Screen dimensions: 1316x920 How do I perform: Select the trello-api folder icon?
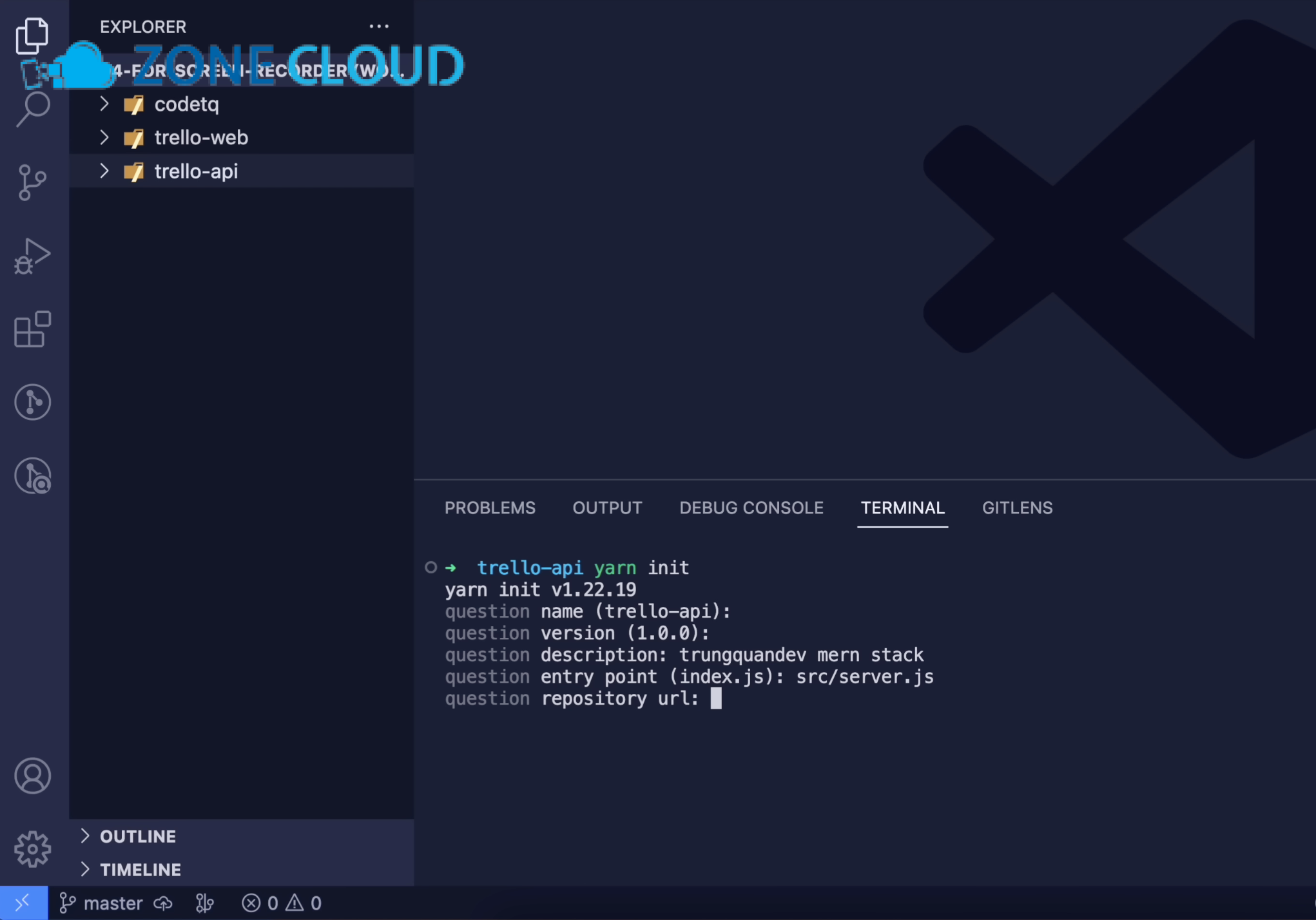134,171
